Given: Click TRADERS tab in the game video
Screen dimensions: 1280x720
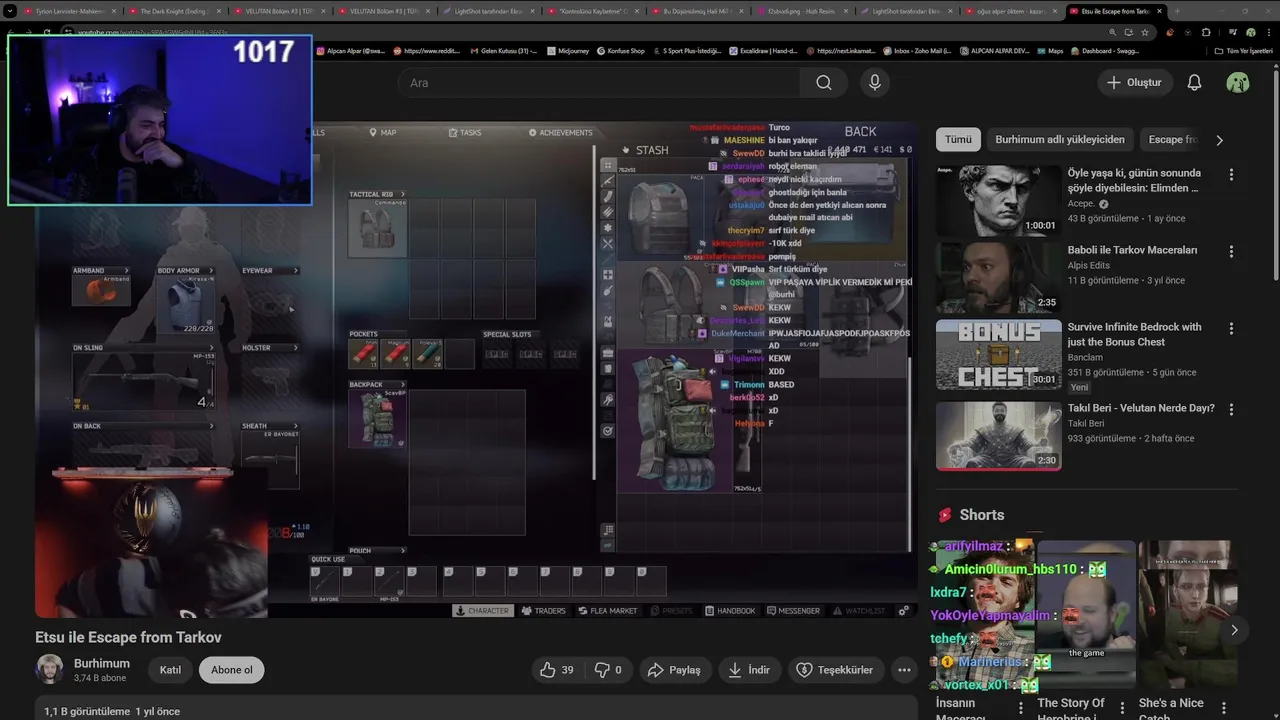Looking at the screenshot, I should point(544,610).
